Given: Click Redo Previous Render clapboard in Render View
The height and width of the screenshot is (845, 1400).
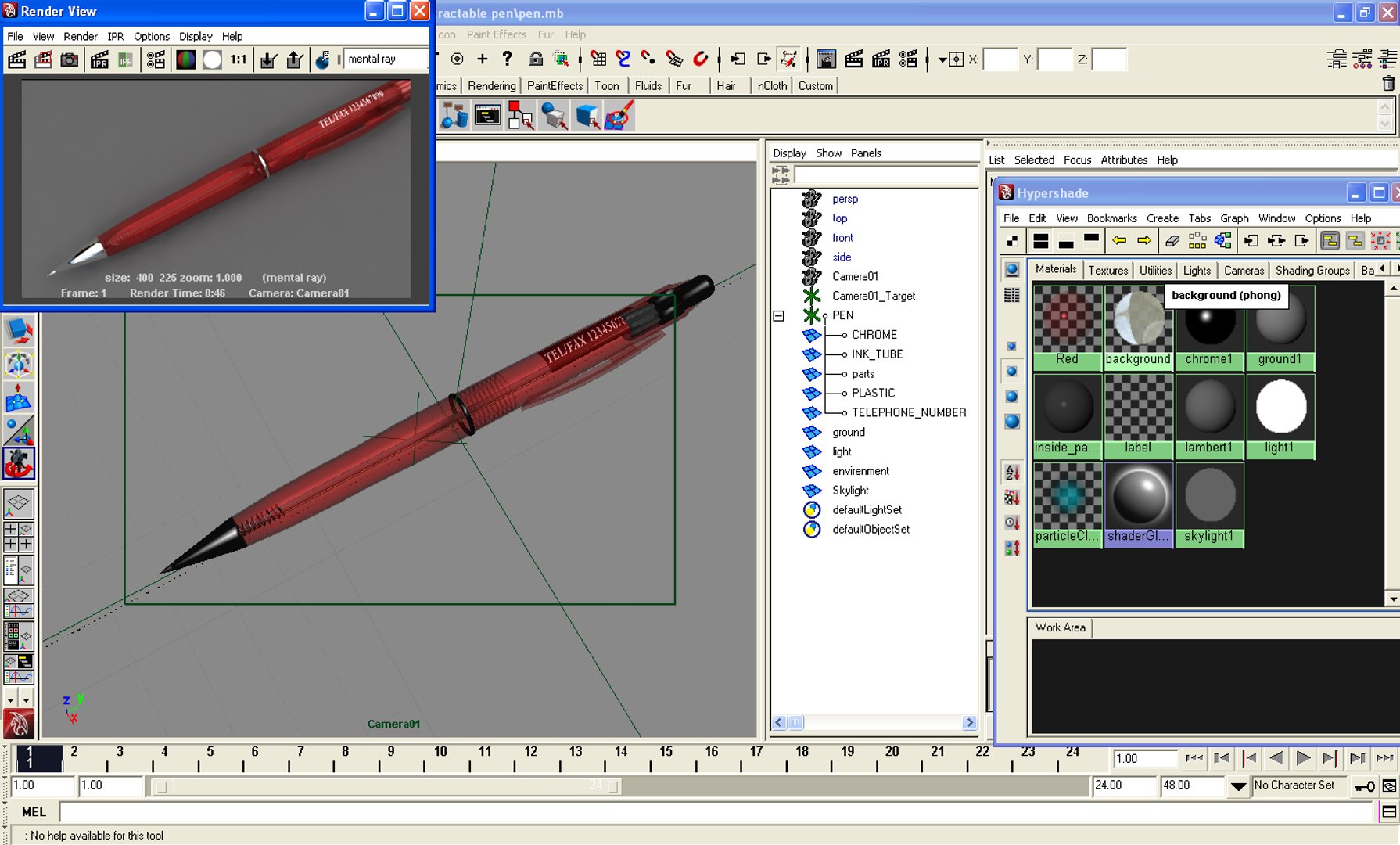Looking at the screenshot, I should [x=17, y=59].
